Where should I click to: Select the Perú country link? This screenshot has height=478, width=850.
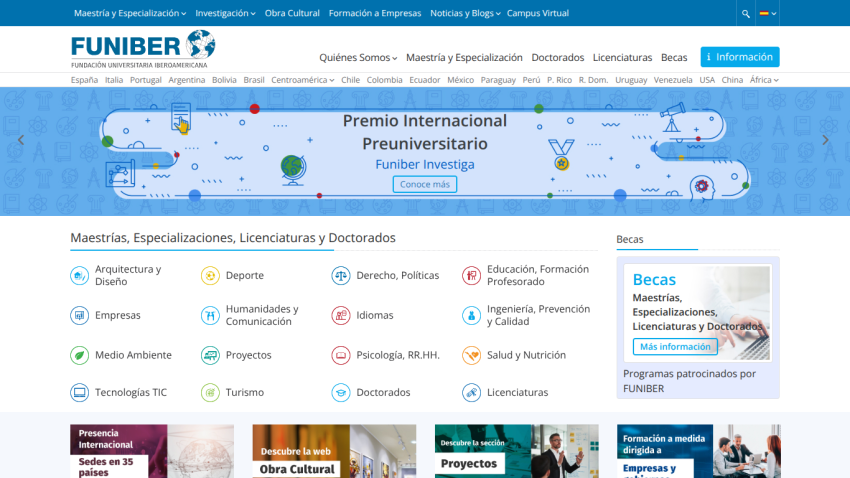[531, 80]
